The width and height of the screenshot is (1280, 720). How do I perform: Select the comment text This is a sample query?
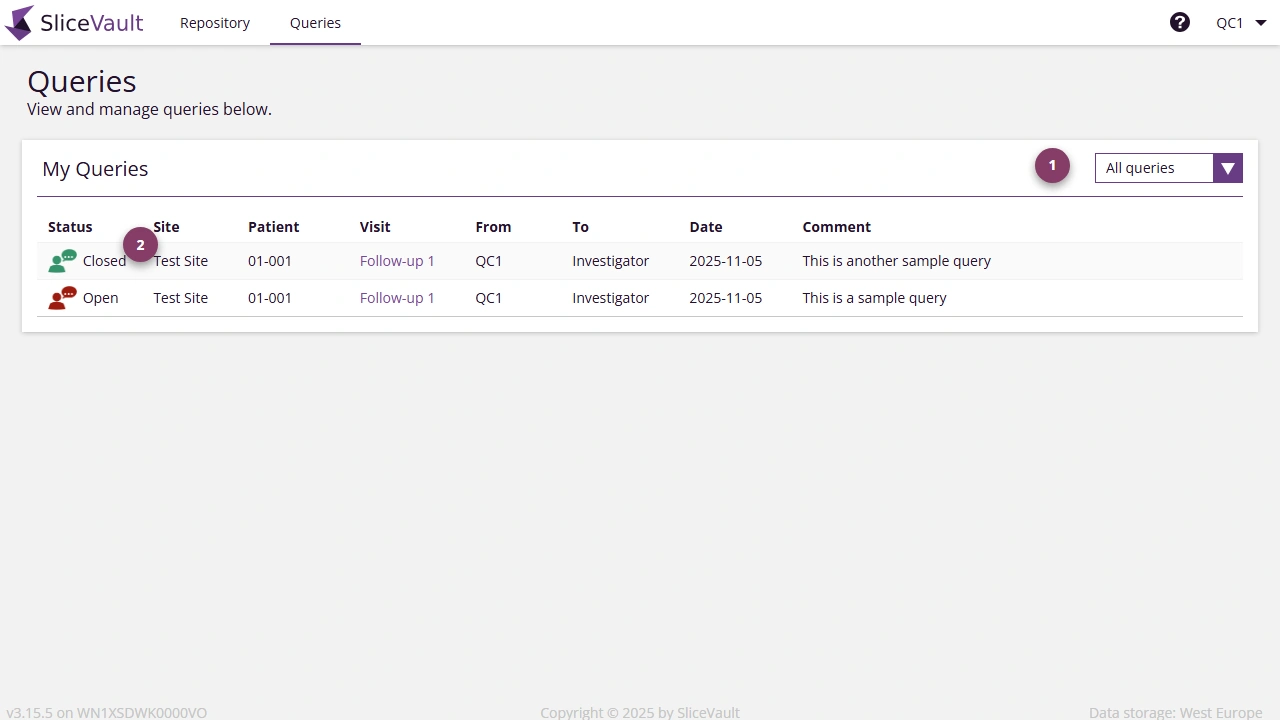874,297
